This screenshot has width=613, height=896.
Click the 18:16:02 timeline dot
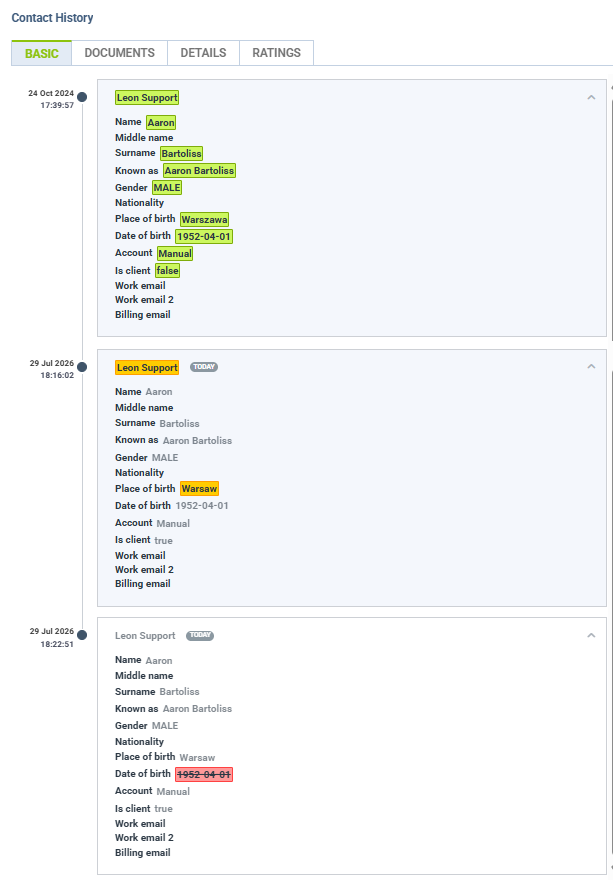click(82, 367)
